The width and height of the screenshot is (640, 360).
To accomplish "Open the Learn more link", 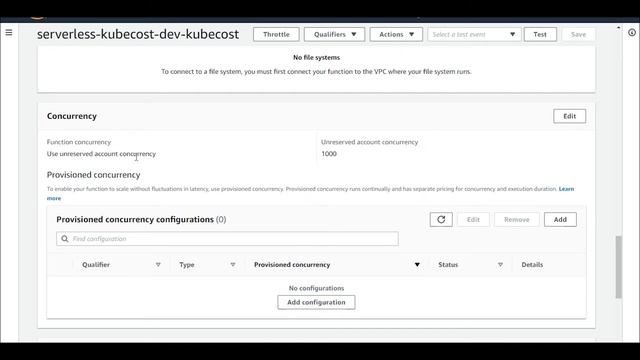I will click(x=566, y=189).
